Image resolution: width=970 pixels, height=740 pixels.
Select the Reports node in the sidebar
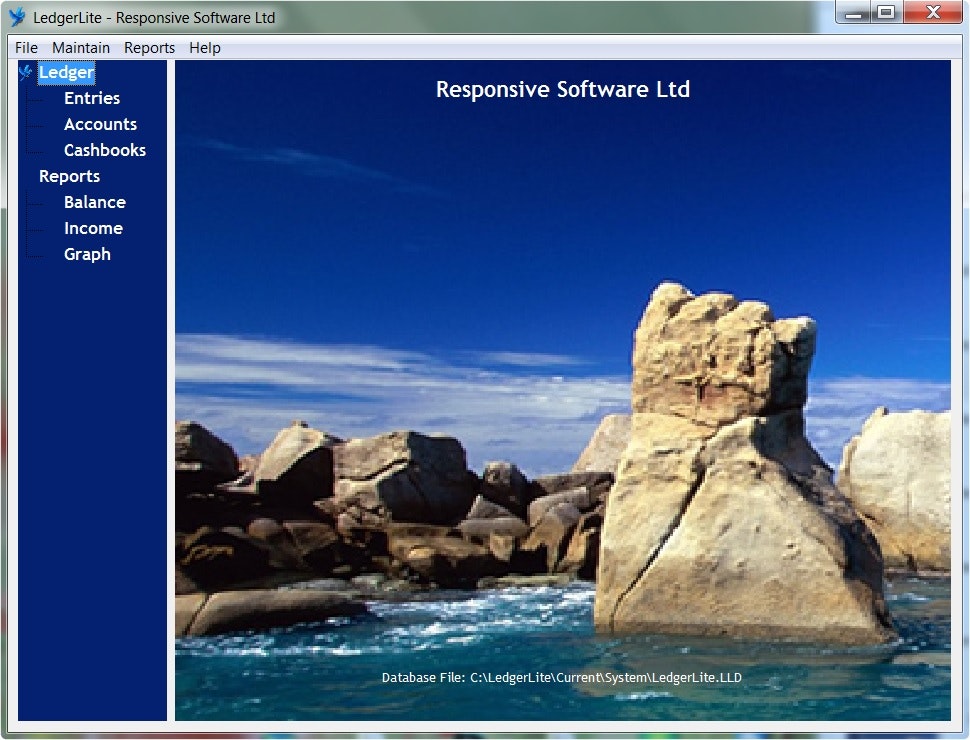point(69,176)
